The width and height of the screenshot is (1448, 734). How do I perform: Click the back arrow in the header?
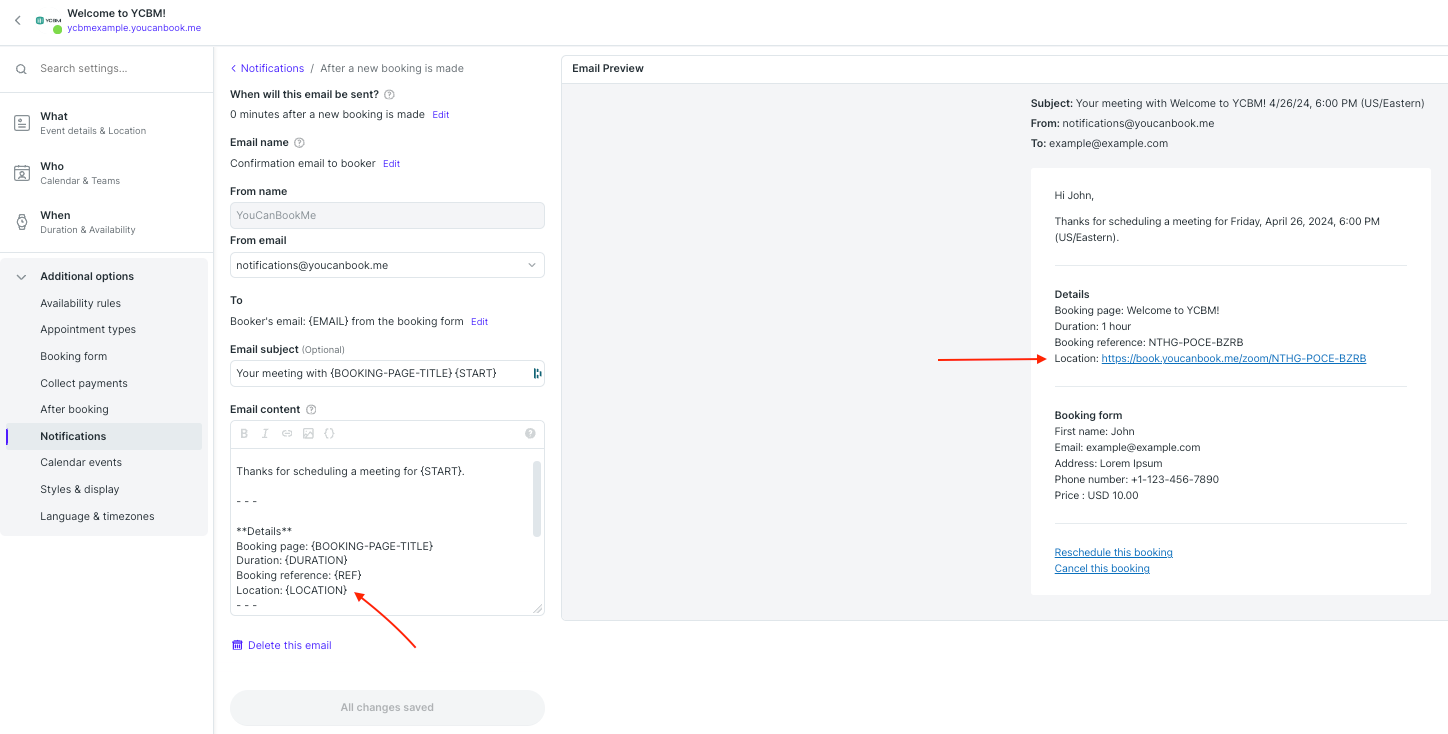17,20
